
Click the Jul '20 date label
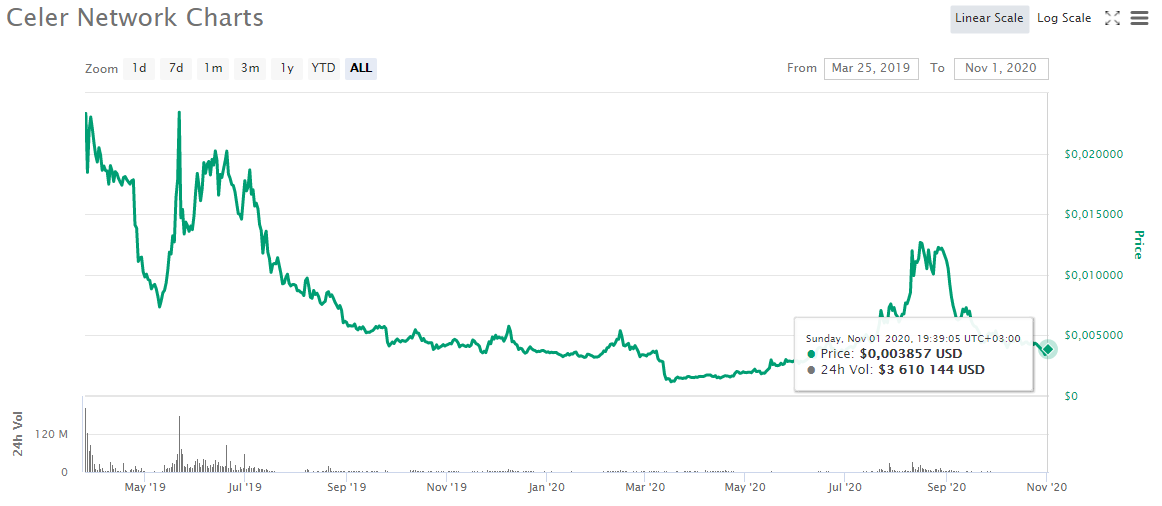coord(843,487)
